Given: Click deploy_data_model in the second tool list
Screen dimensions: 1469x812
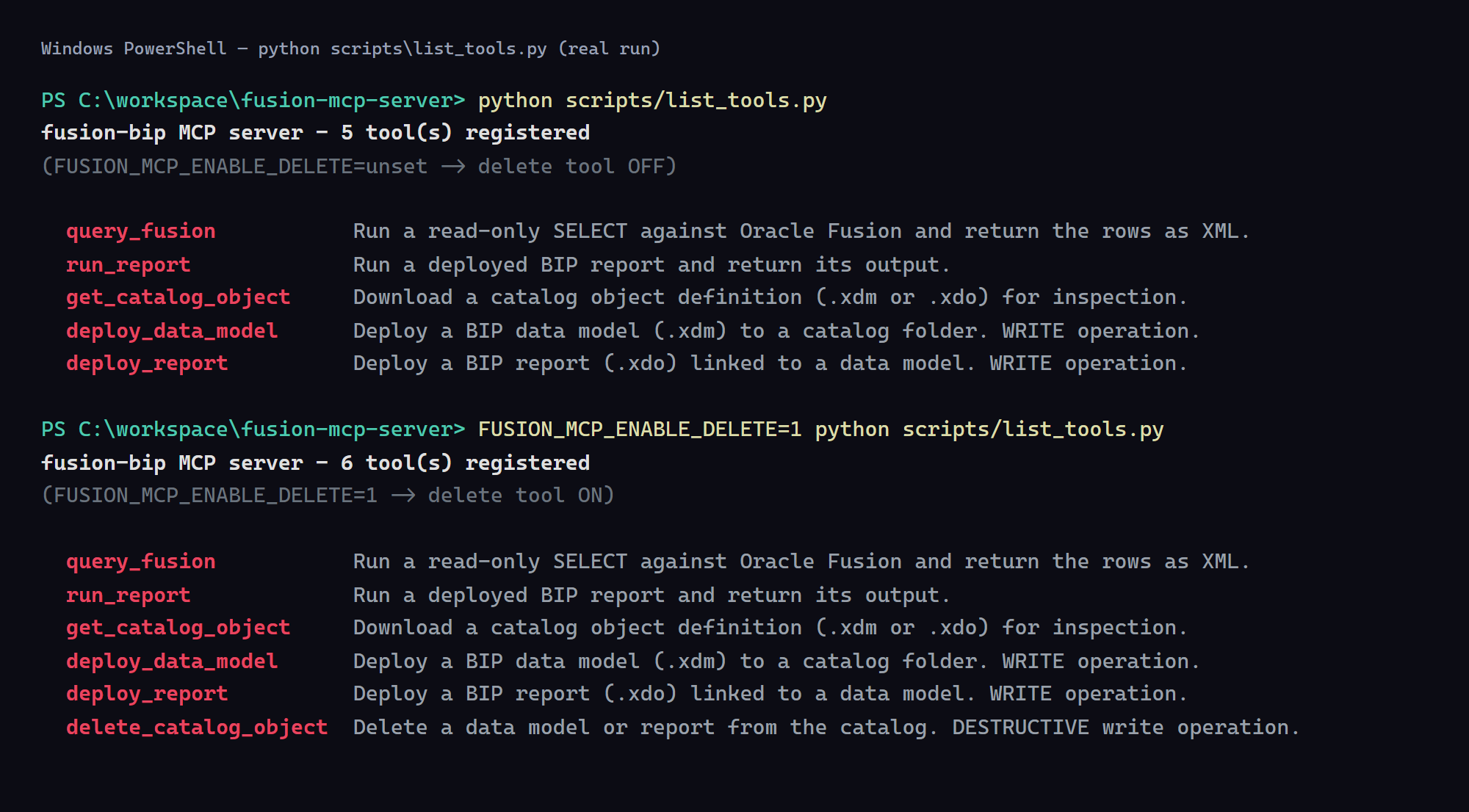Looking at the screenshot, I should pyautogui.click(x=172, y=661).
